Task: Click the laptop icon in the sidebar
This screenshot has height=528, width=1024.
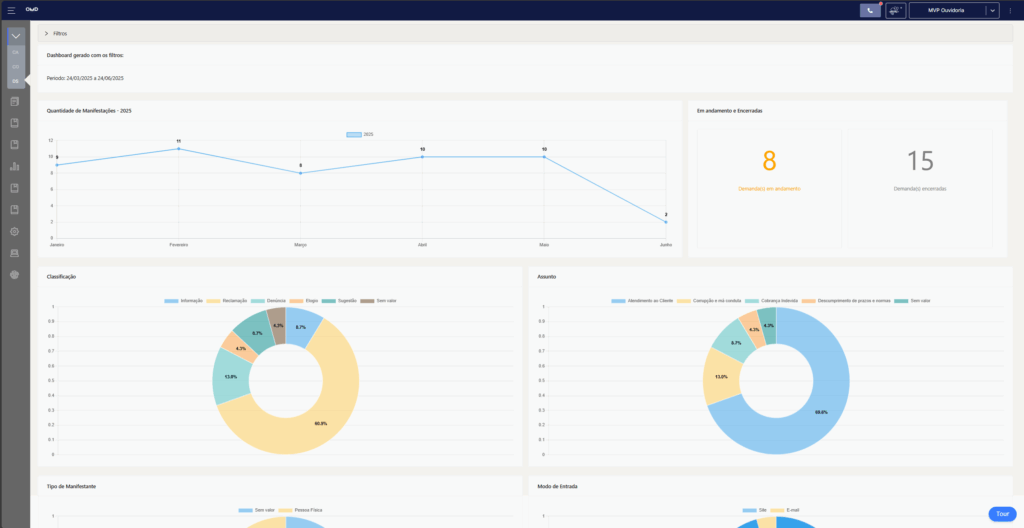Action: 15,253
